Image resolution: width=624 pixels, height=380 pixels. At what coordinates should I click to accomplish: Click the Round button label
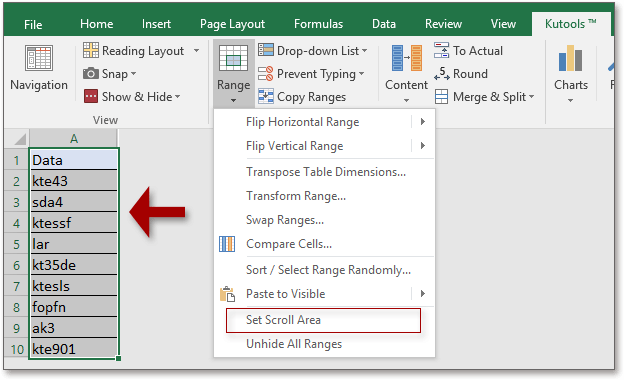[470, 74]
